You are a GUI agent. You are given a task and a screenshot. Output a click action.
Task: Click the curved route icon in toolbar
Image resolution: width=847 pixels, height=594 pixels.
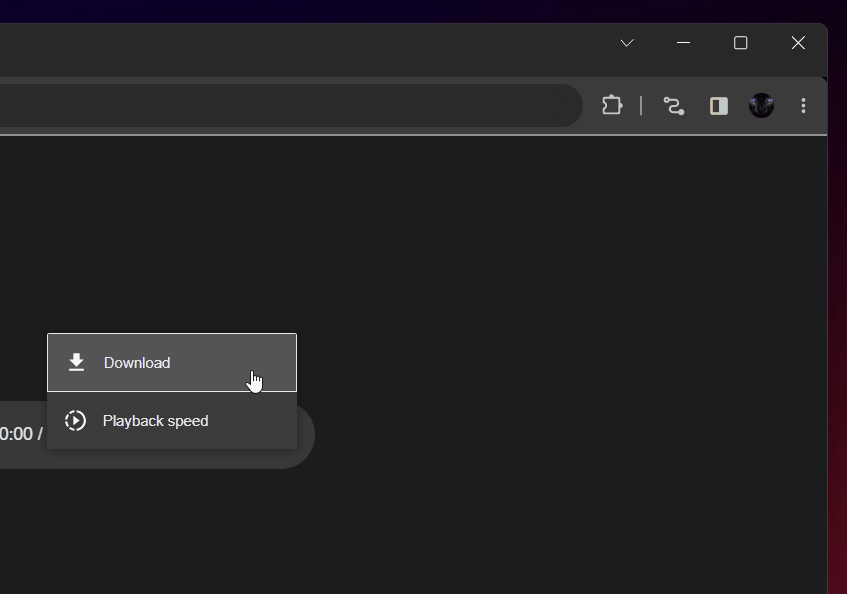(x=673, y=106)
